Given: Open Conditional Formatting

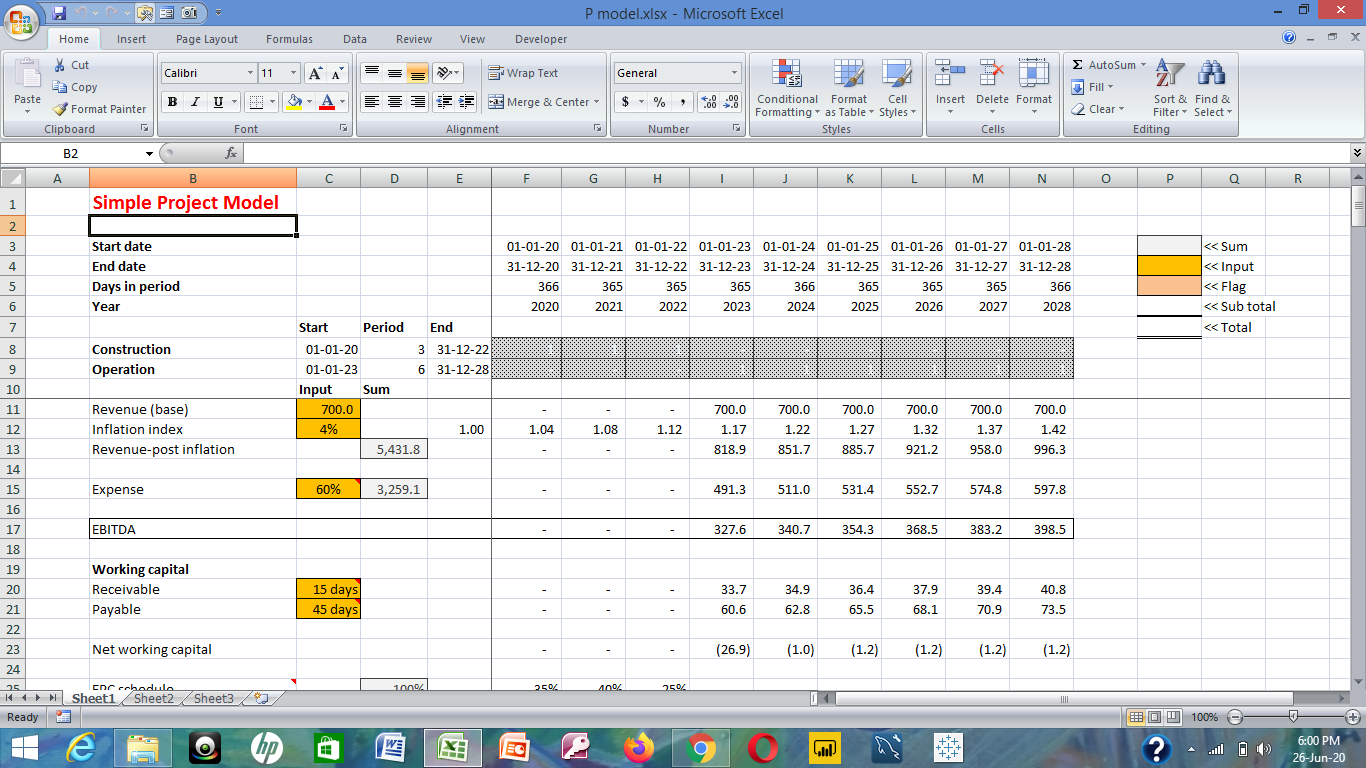Looking at the screenshot, I should (x=786, y=90).
